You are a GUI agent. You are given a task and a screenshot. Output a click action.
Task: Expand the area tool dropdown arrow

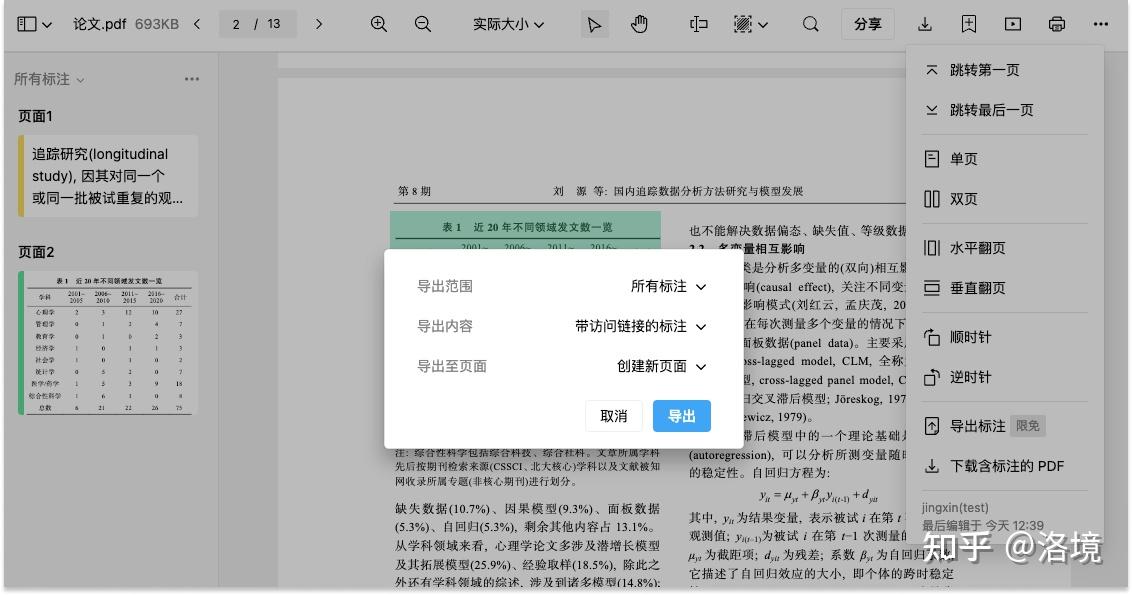(x=763, y=25)
